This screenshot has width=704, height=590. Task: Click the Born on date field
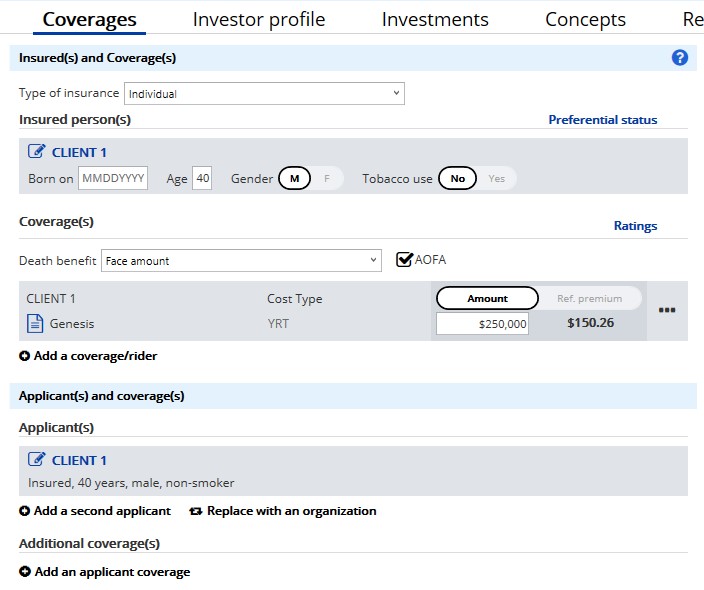point(113,179)
